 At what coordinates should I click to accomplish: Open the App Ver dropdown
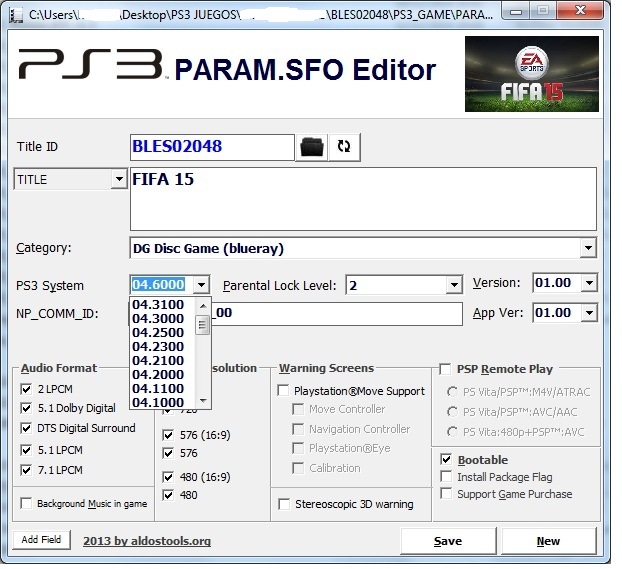point(588,313)
